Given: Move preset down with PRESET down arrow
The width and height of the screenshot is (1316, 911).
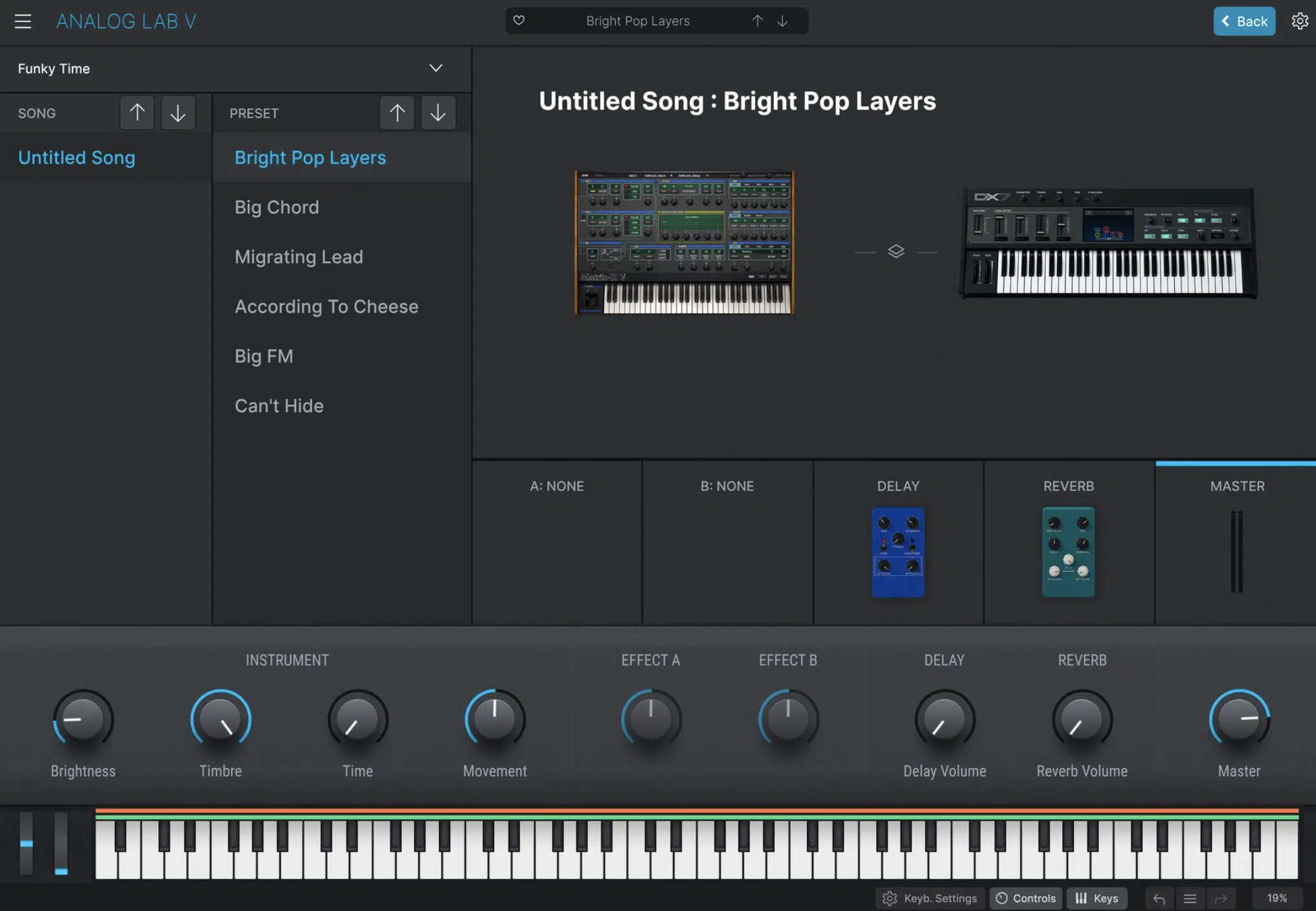Looking at the screenshot, I should point(438,113).
